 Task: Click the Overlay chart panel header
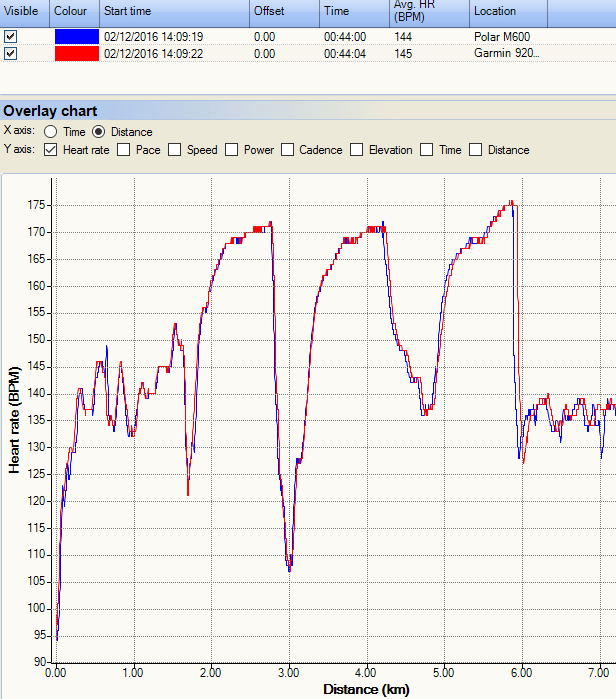pyautogui.click(x=308, y=111)
